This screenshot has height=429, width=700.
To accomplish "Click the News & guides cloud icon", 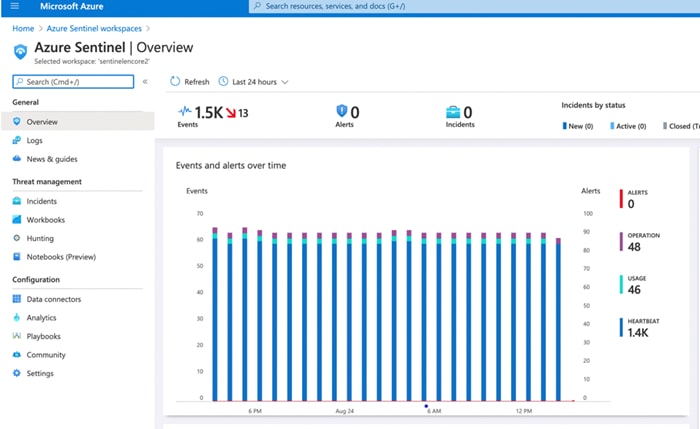I will (17, 158).
